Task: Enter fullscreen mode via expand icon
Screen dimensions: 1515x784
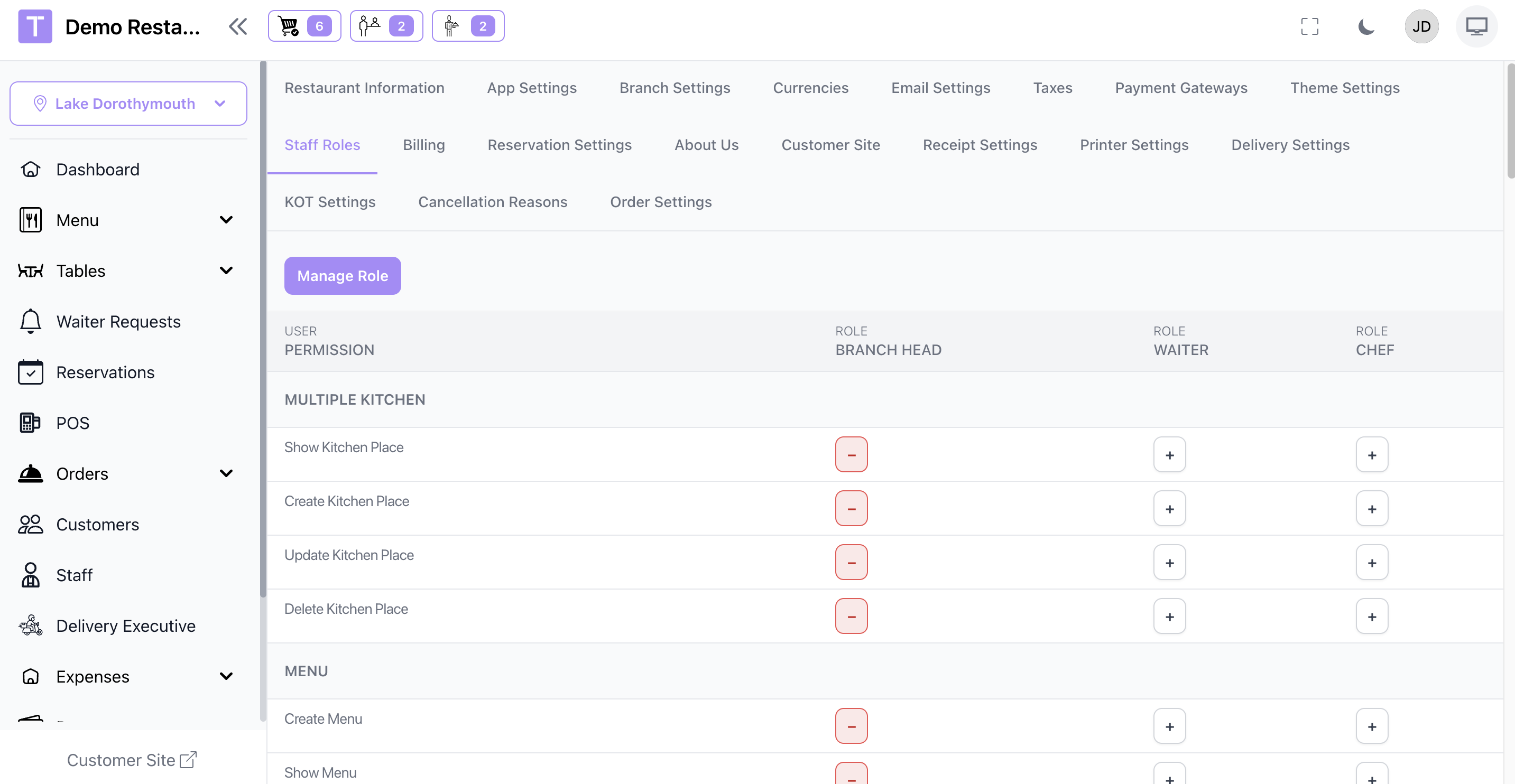Action: click(1309, 26)
